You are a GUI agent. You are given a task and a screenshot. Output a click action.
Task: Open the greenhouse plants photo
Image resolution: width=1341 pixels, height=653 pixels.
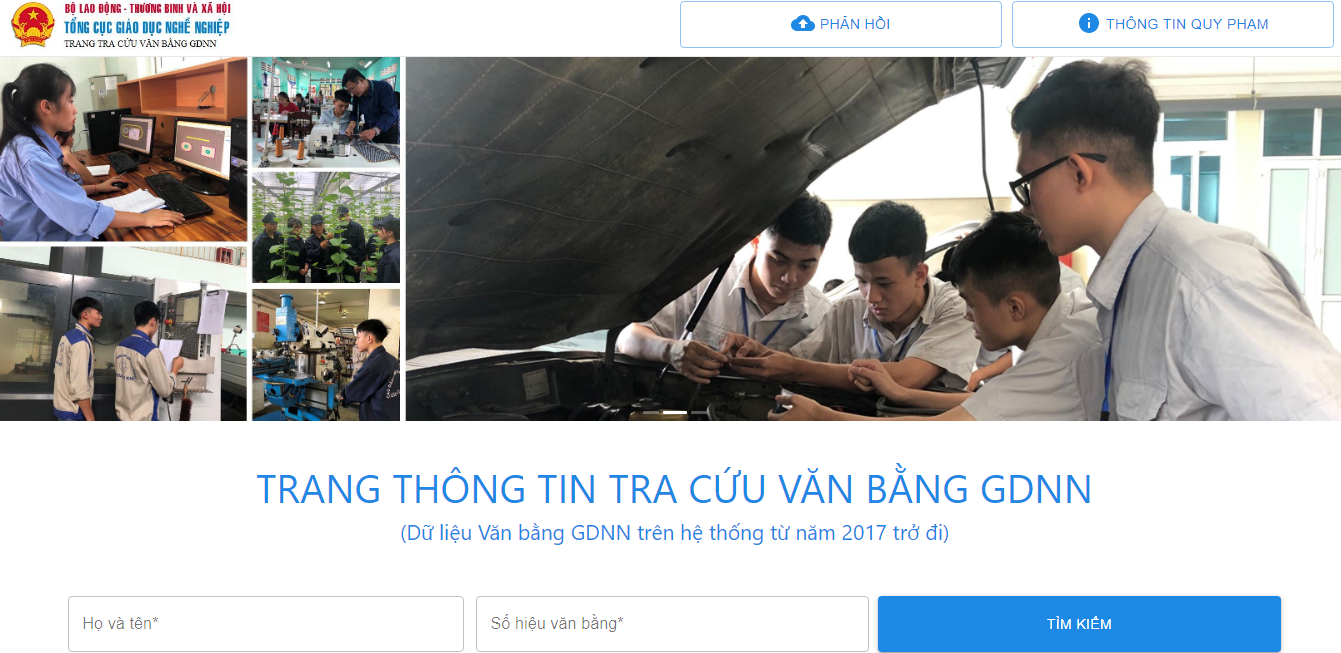326,228
